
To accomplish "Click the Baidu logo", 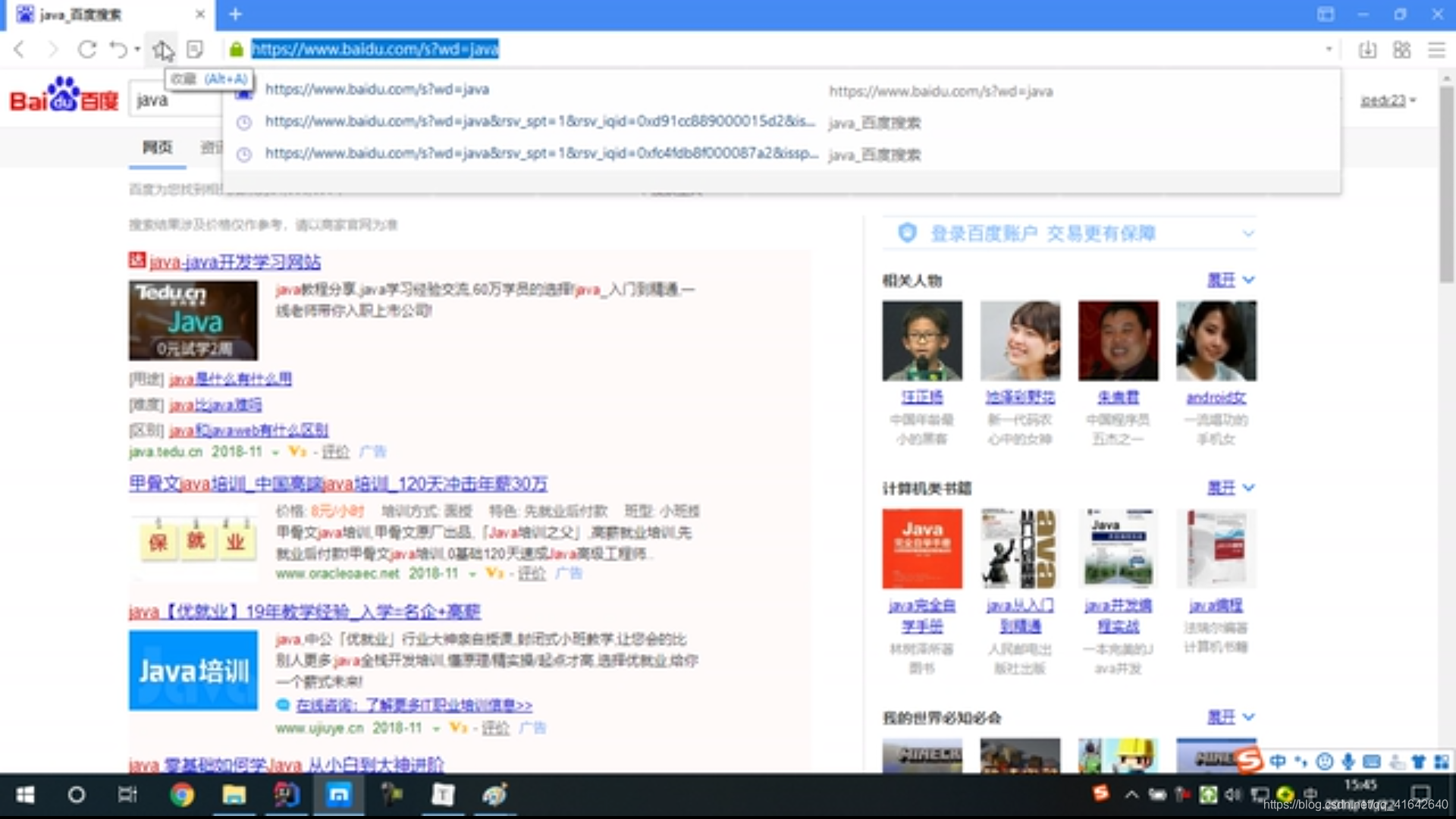I will tap(64, 95).
